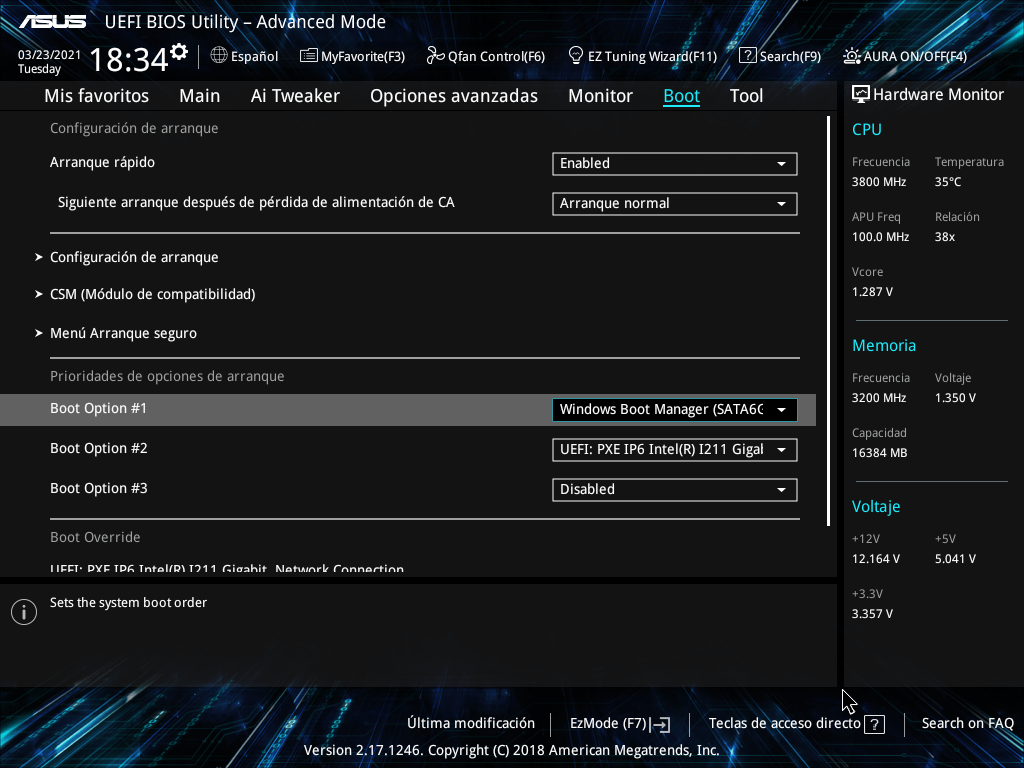Viewport: 1024px width, 768px height.
Task: Click the ASUS logo
Action: [52, 22]
